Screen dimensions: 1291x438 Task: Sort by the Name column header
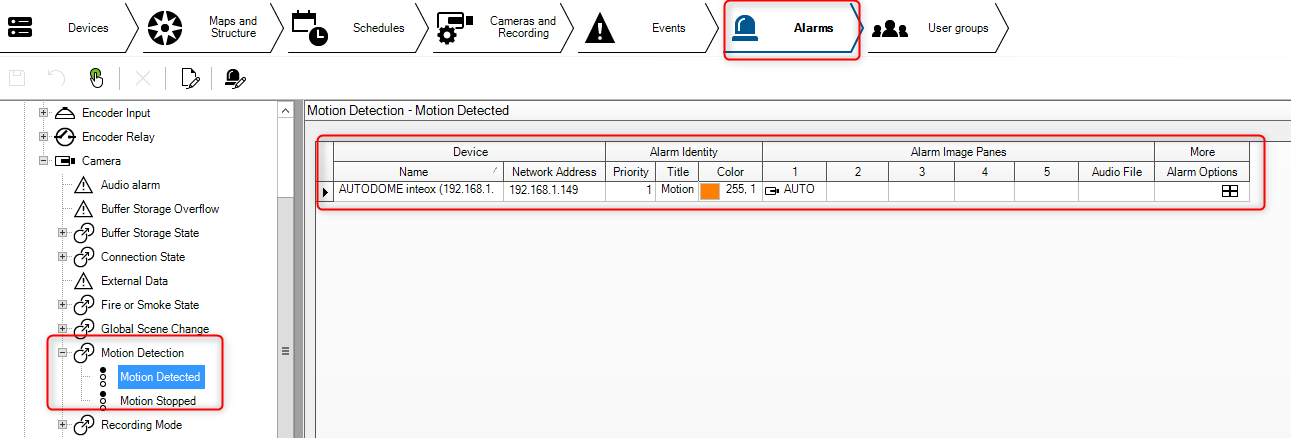click(x=418, y=172)
